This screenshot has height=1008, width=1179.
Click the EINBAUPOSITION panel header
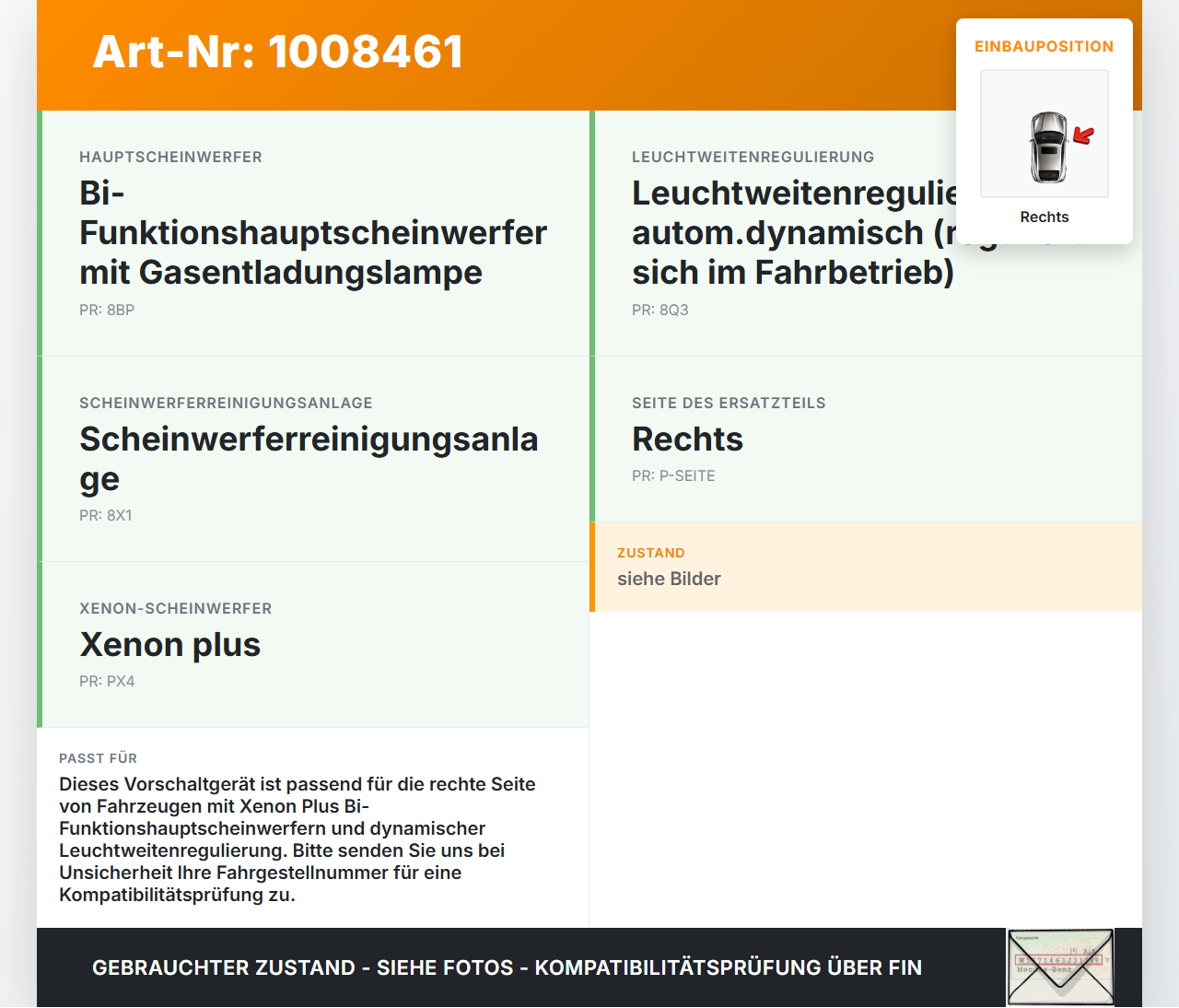1045,46
